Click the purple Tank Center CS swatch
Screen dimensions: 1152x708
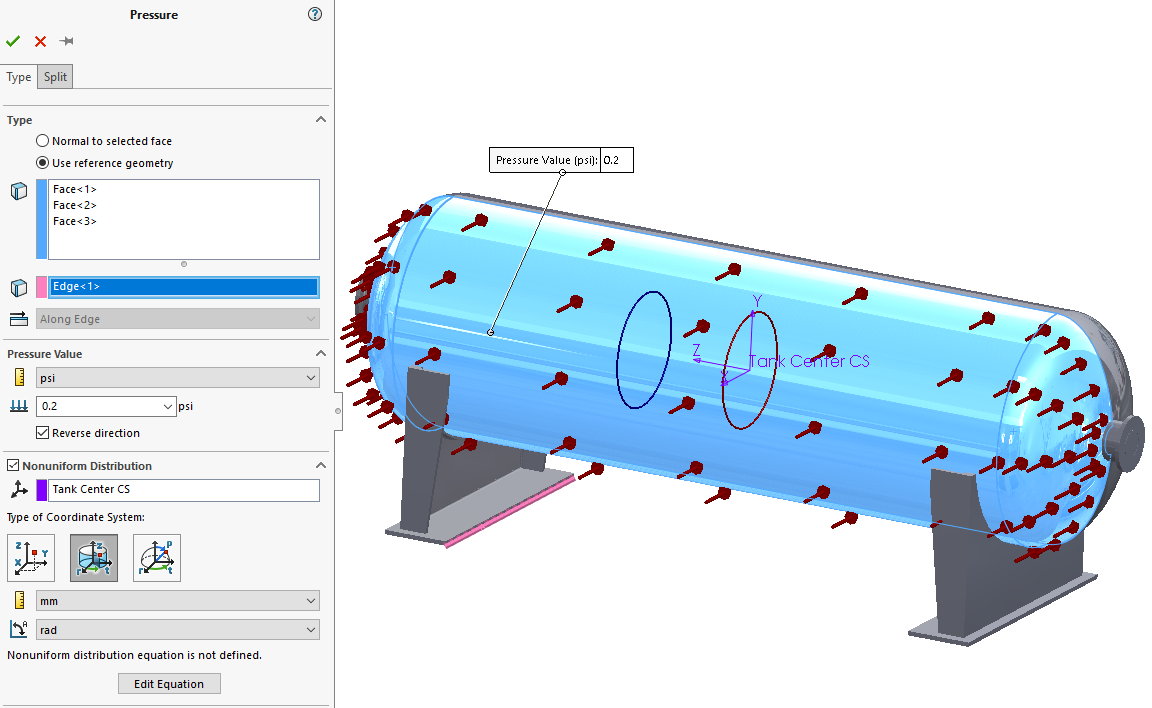coord(42,490)
